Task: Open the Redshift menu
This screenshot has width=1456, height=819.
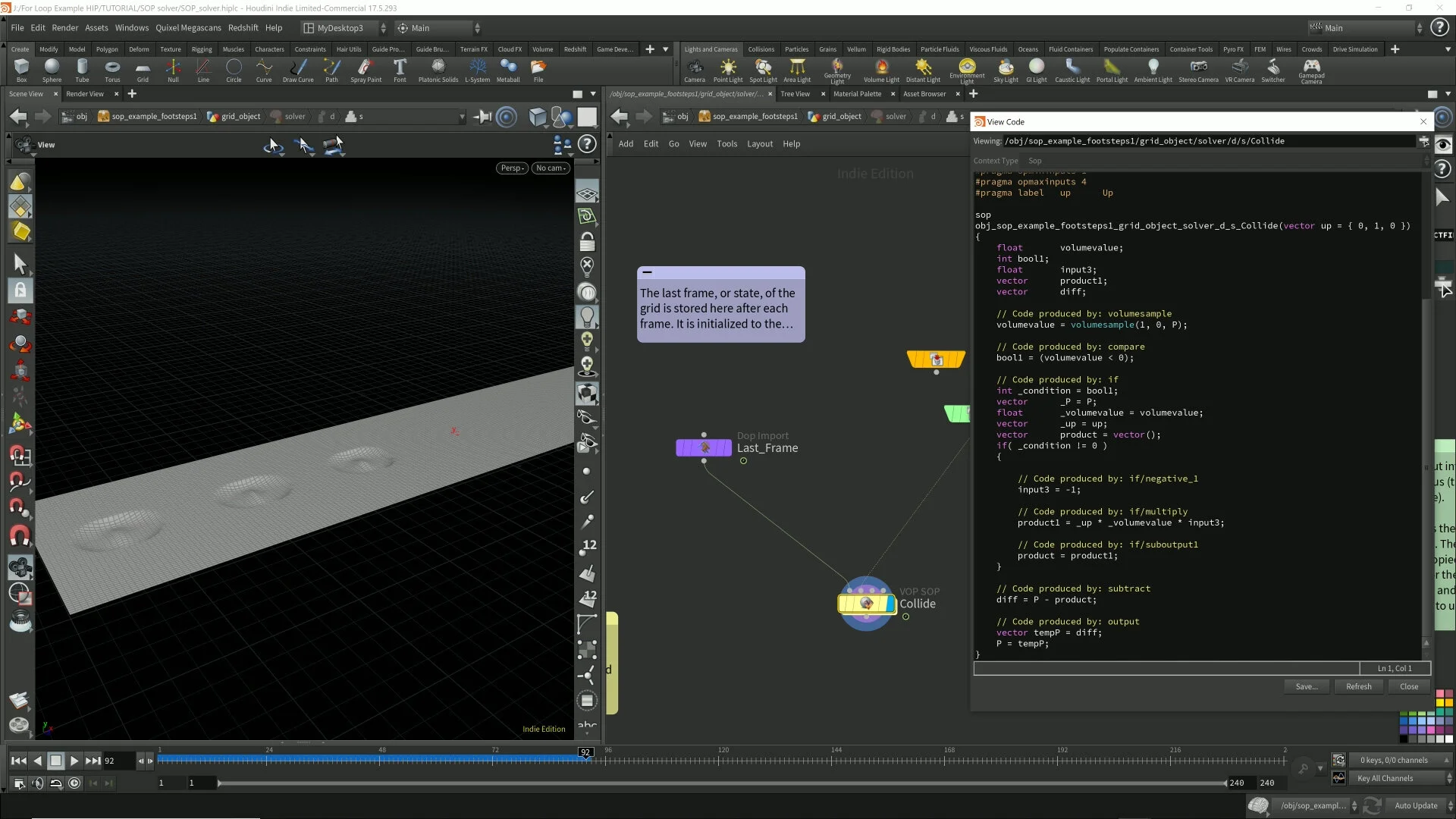Action: (243, 28)
